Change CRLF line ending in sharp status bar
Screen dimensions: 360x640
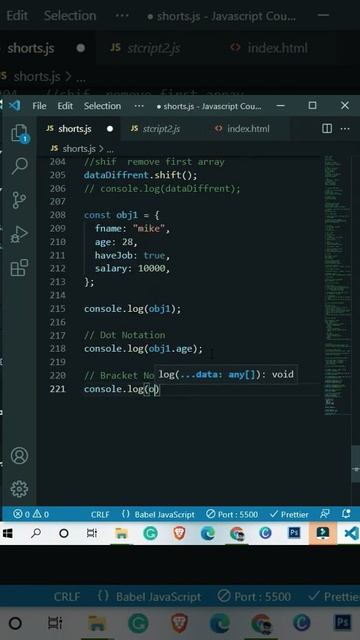coord(100,514)
